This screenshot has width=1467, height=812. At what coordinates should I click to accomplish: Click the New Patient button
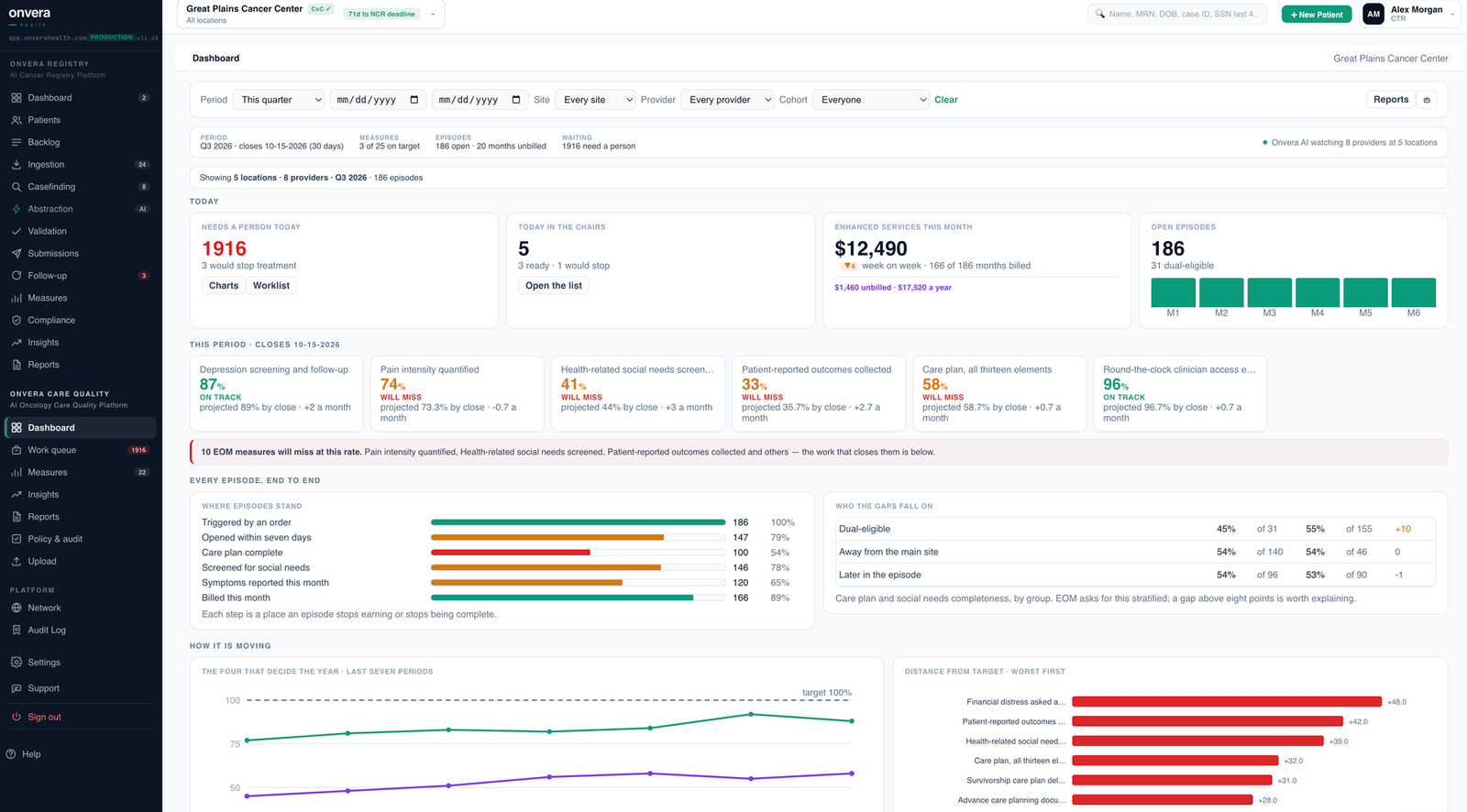coord(1317,15)
